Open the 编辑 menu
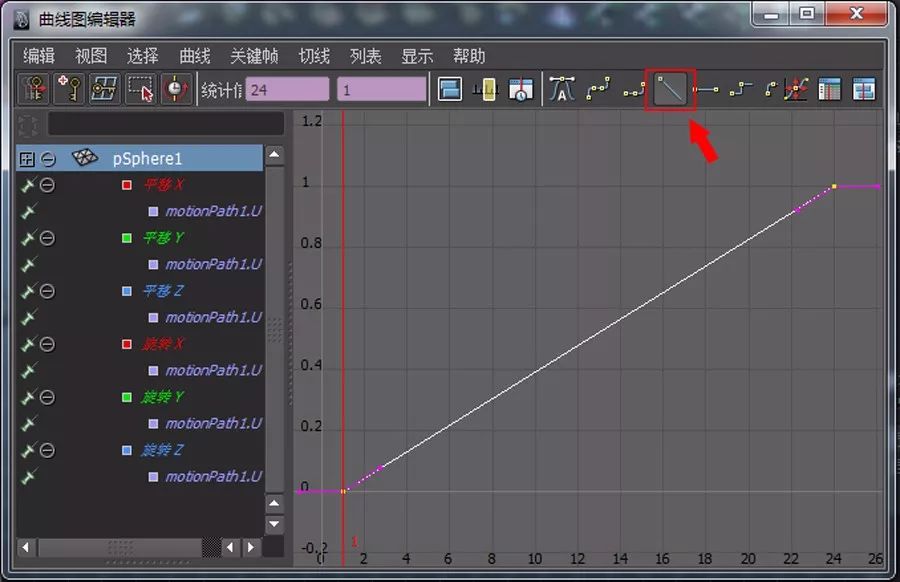 (x=38, y=56)
